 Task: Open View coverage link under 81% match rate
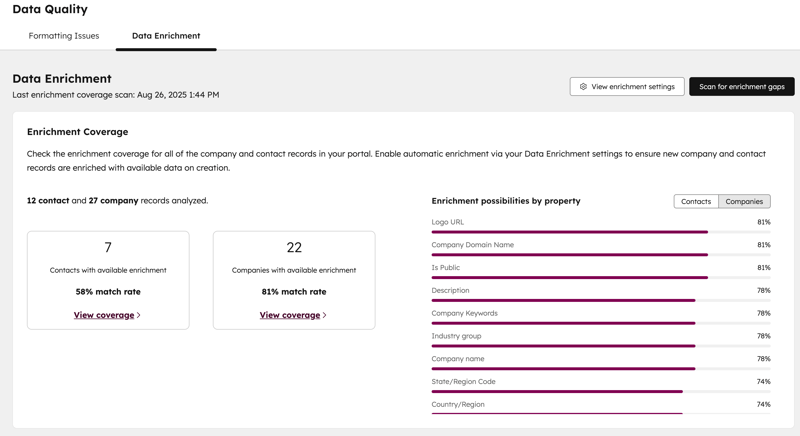coord(290,315)
